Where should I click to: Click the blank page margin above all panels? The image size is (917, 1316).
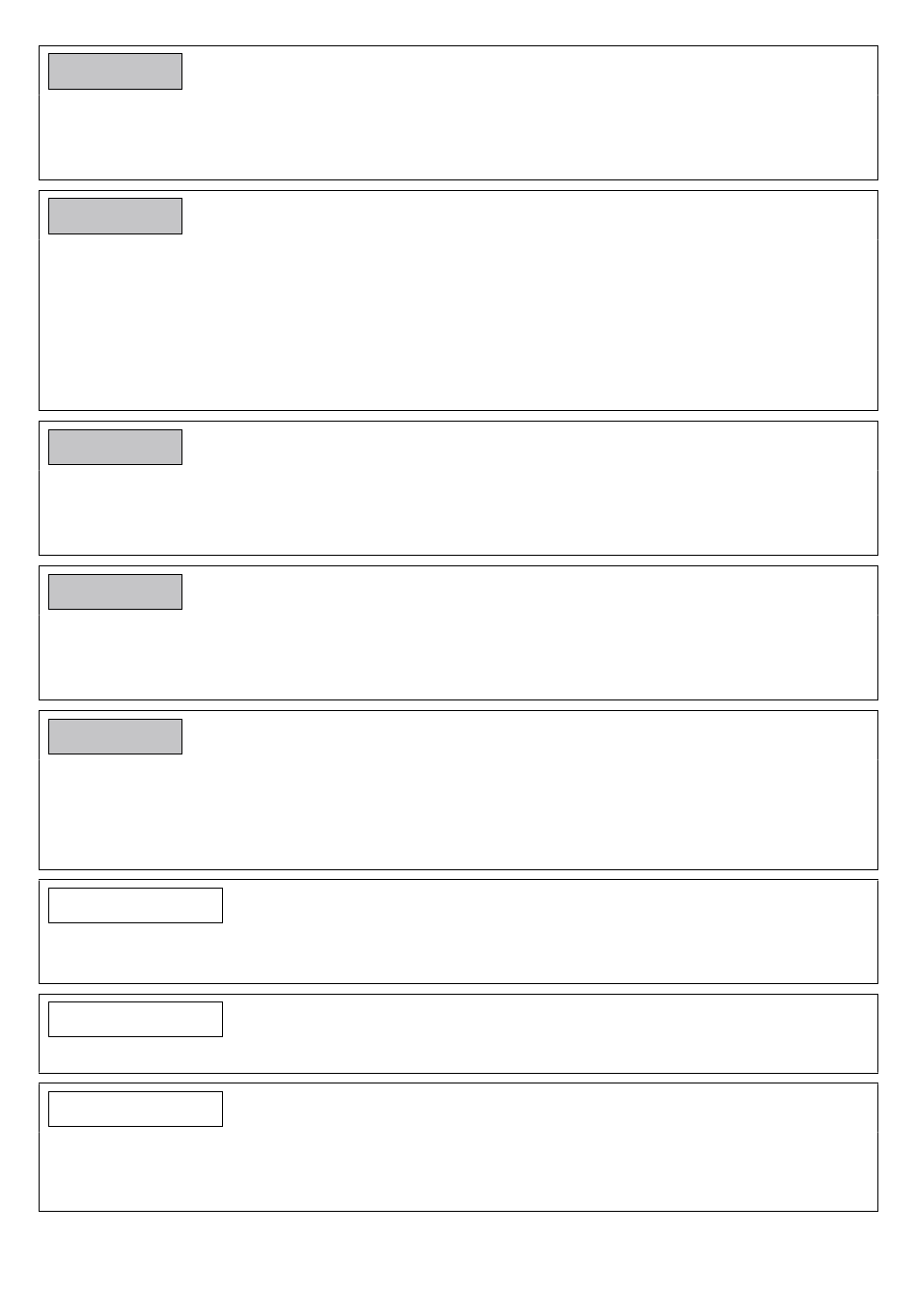[458, 21]
